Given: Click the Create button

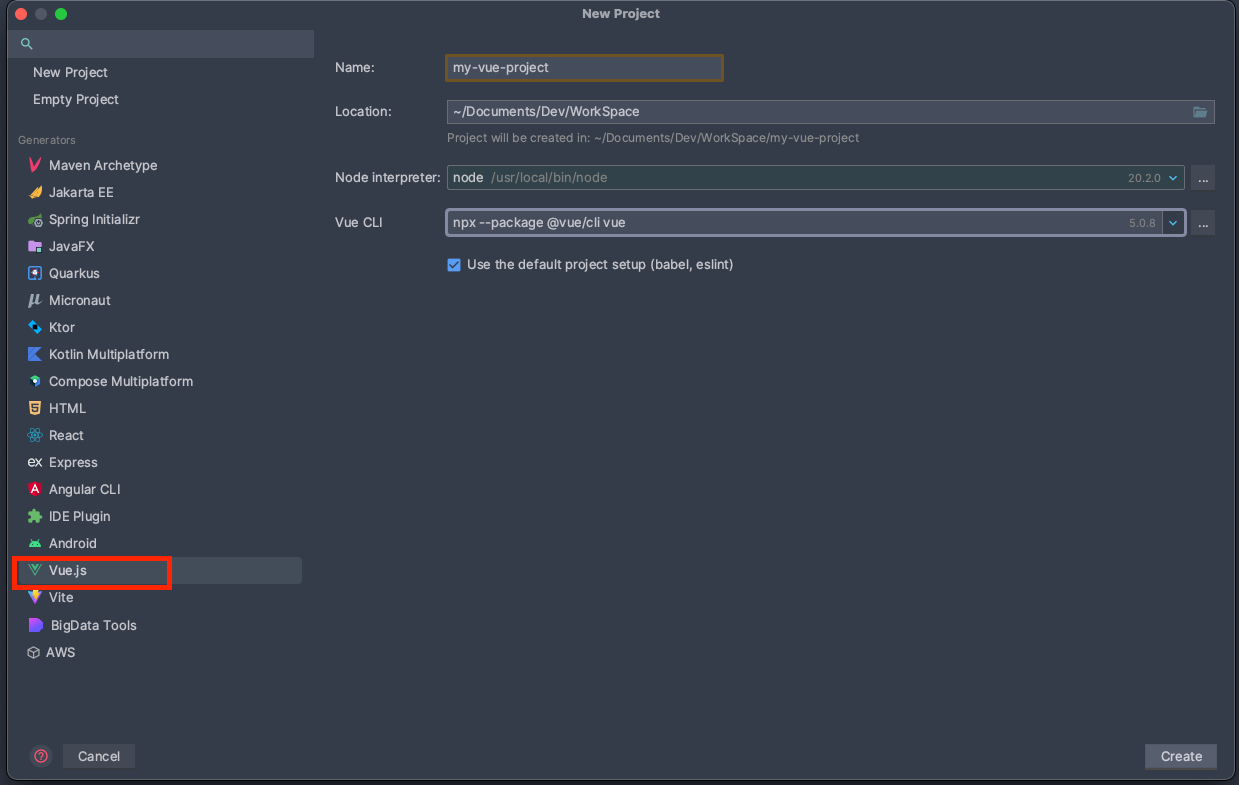Looking at the screenshot, I should (x=1181, y=756).
